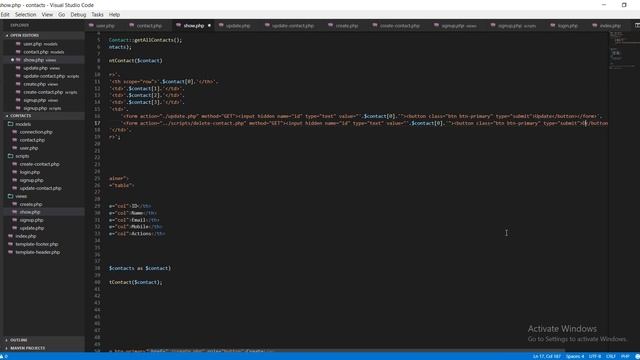Click the EXPLORER panel title
Screen dimensions: 640x360
pyautogui.click(x=20, y=25)
